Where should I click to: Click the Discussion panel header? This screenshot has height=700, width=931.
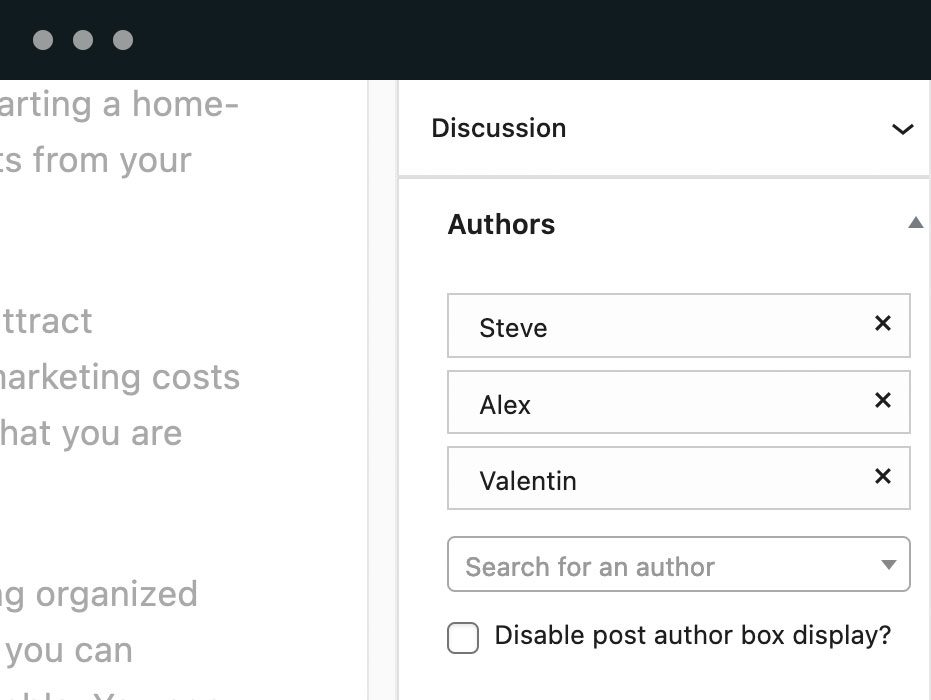coord(498,128)
